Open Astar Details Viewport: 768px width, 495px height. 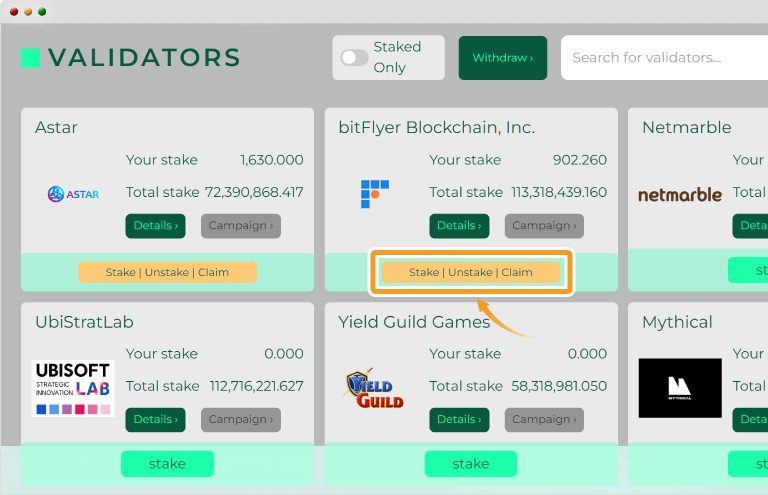[x=155, y=226]
